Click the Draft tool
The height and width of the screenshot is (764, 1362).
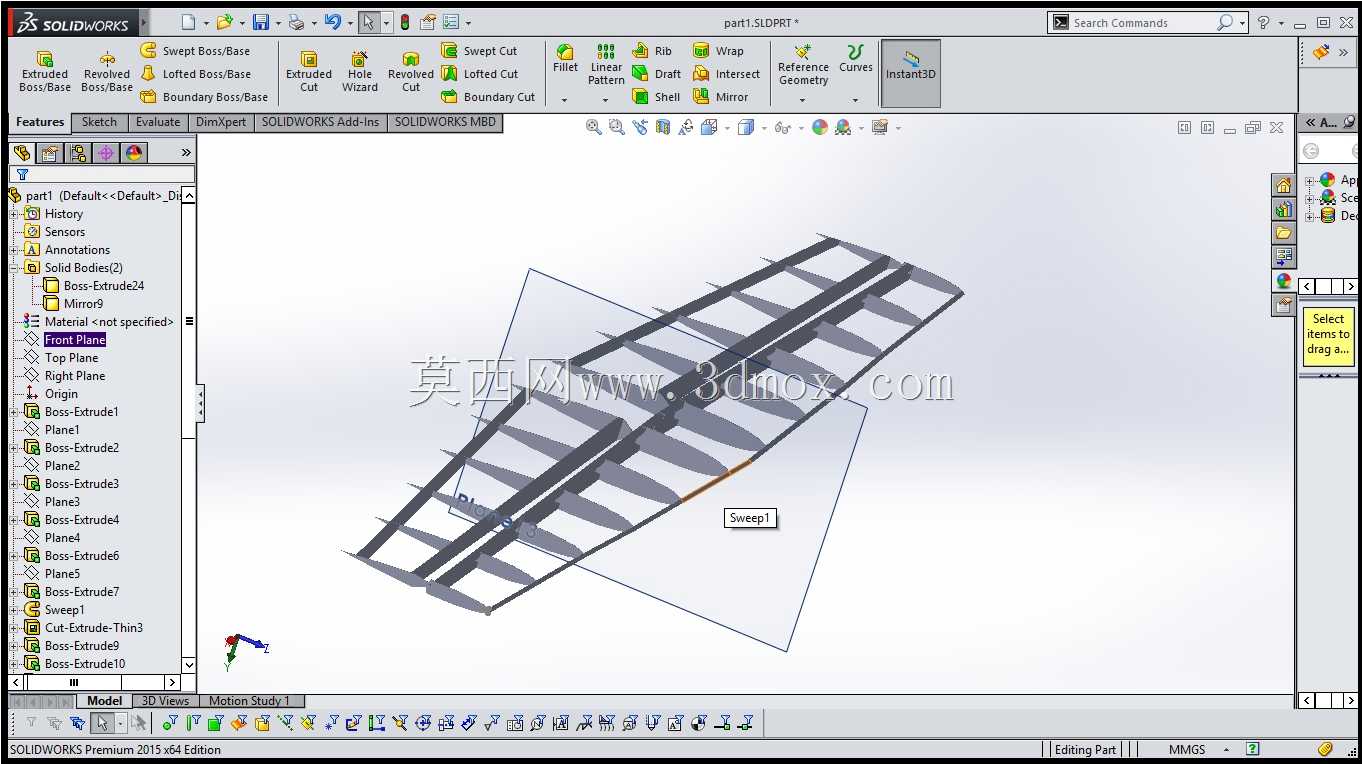pos(657,74)
